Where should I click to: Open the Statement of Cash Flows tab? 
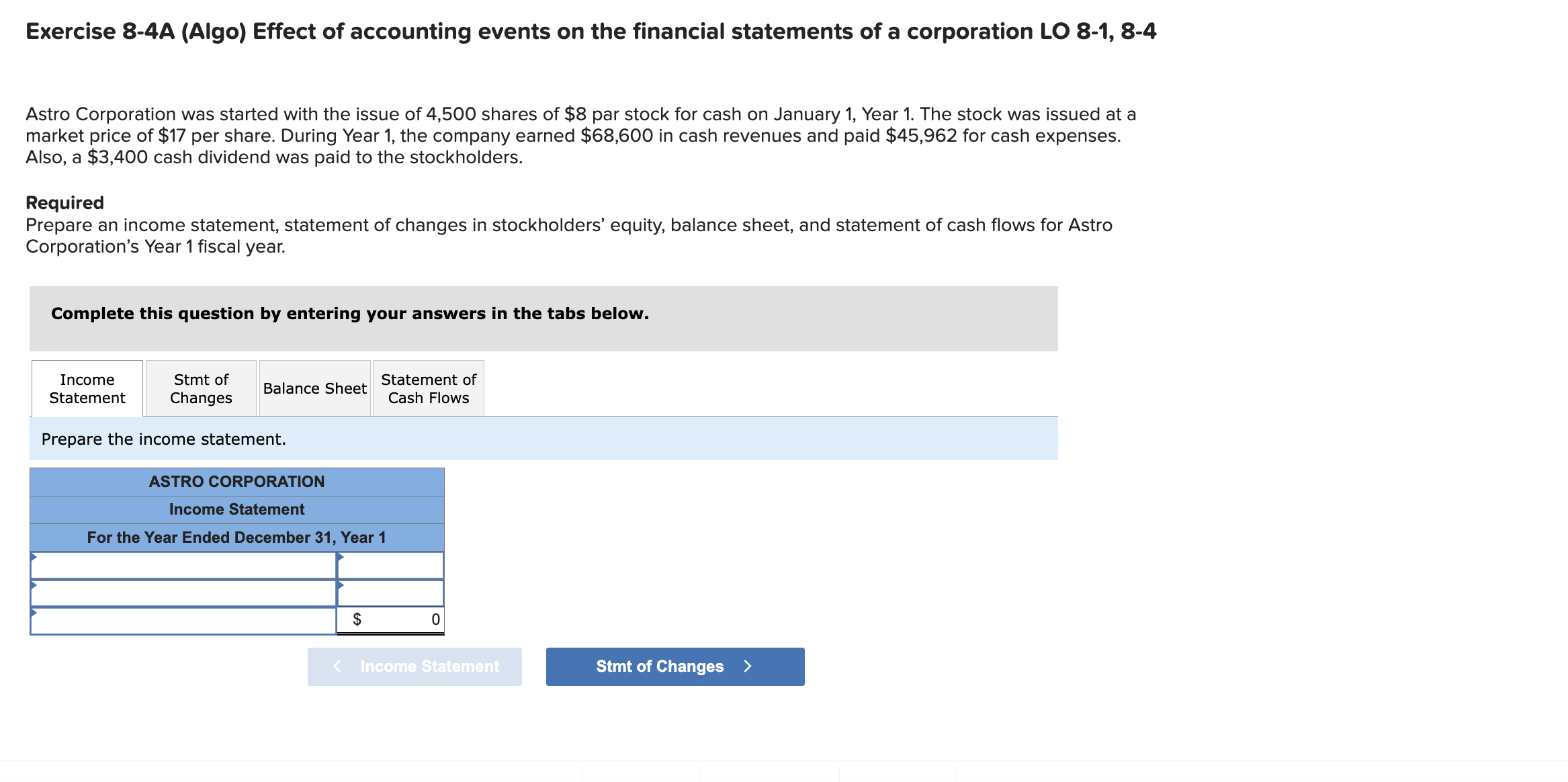tap(428, 388)
